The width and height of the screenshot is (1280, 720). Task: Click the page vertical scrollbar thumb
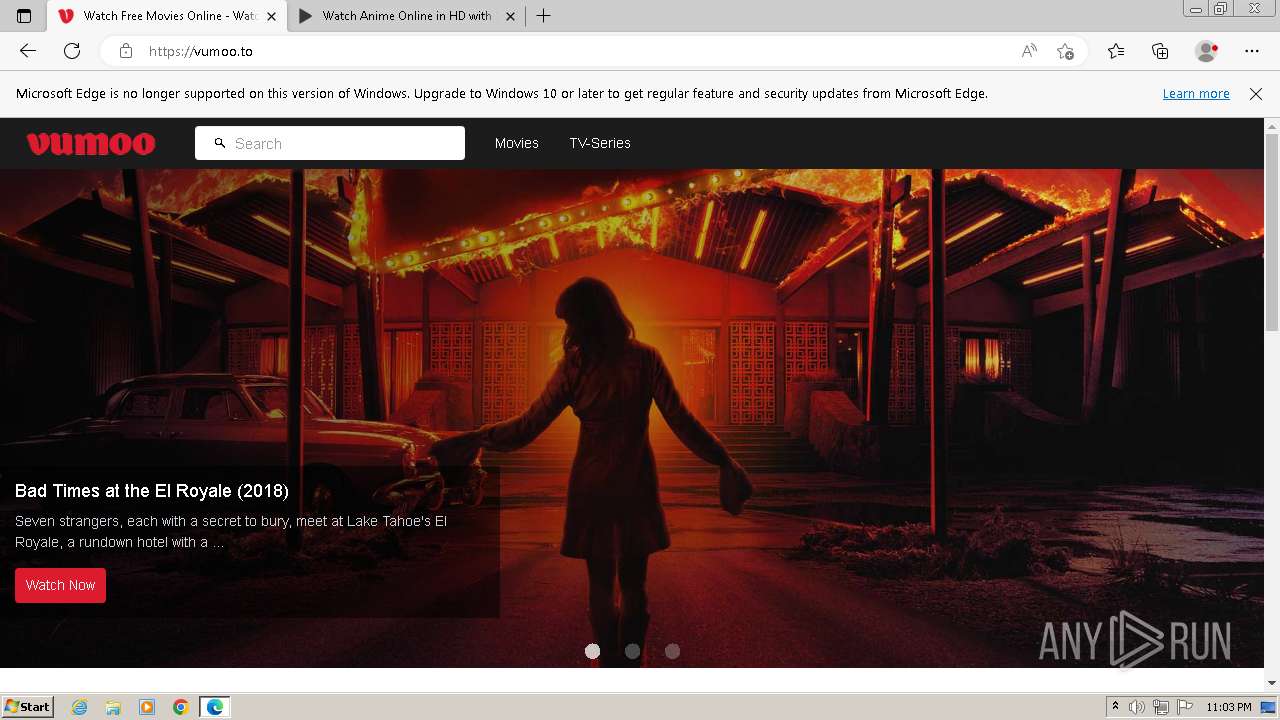1272,232
